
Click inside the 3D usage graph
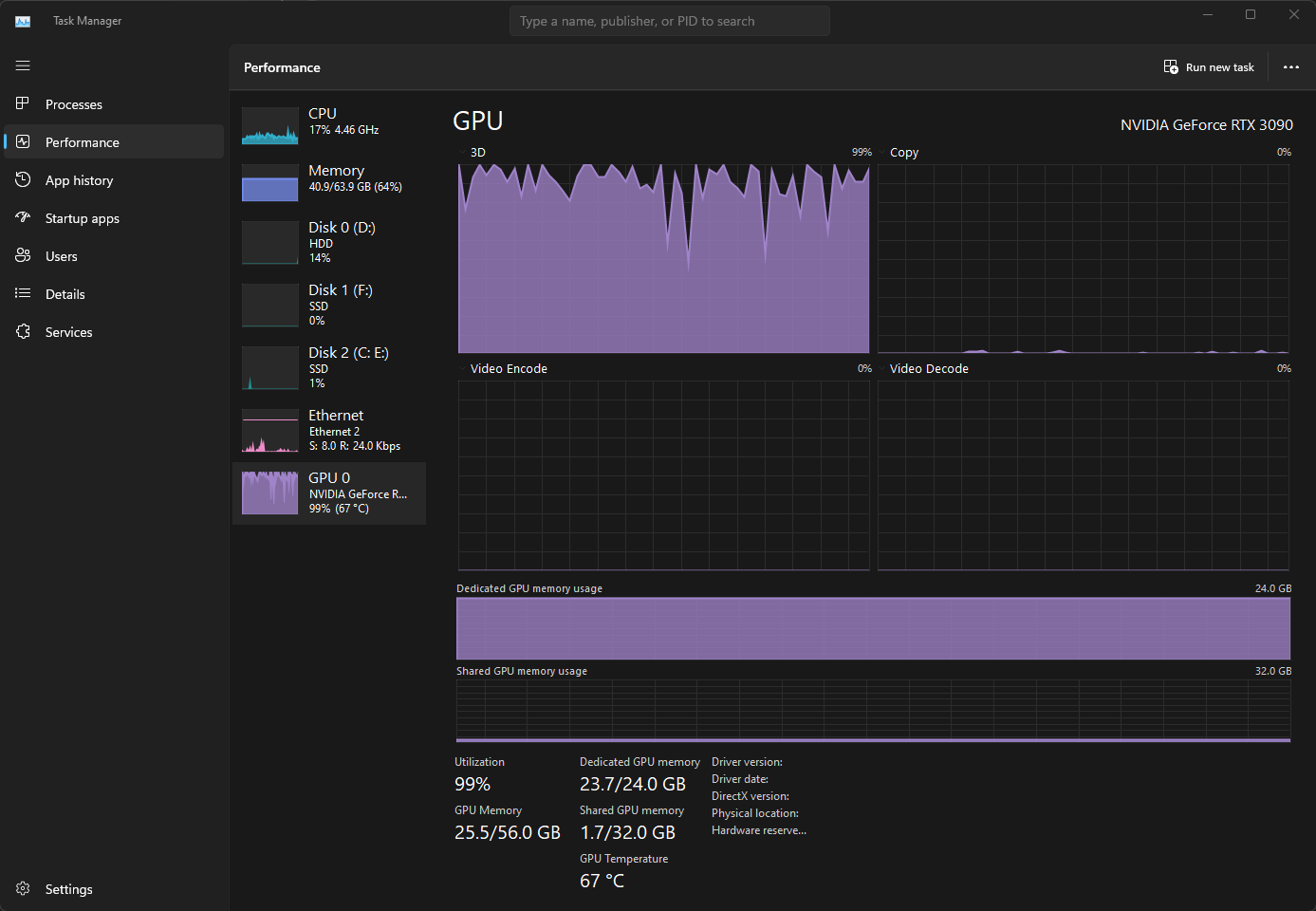click(x=663, y=258)
